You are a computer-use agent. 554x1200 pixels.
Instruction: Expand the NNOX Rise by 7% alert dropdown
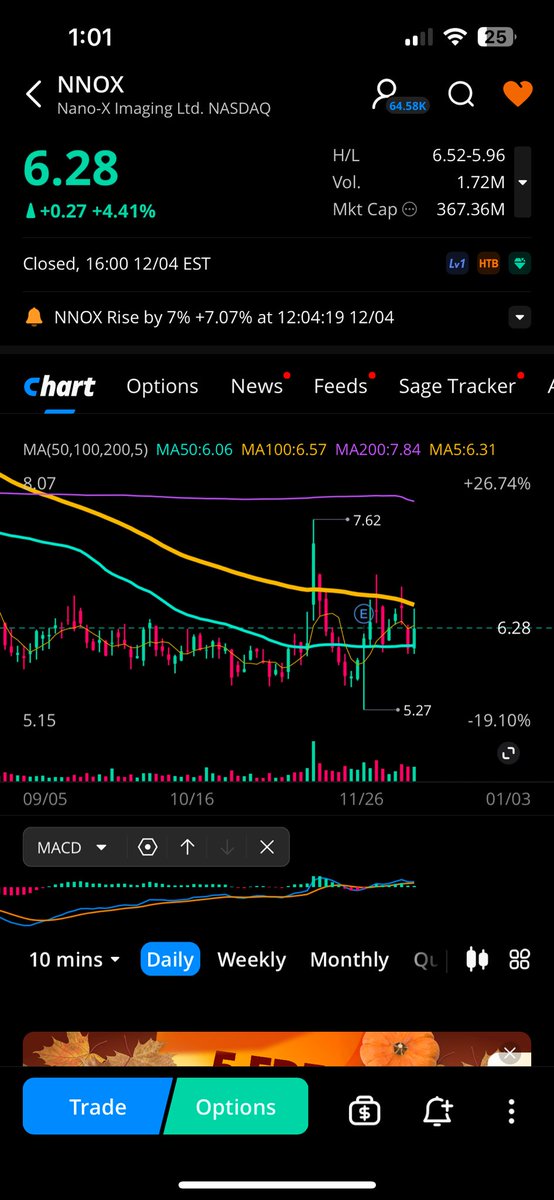tap(518, 318)
